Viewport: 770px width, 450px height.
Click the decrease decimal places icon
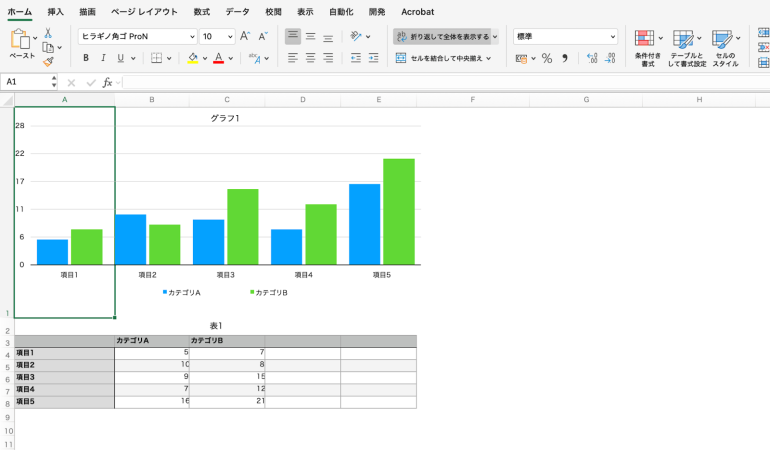click(x=610, y=58)
